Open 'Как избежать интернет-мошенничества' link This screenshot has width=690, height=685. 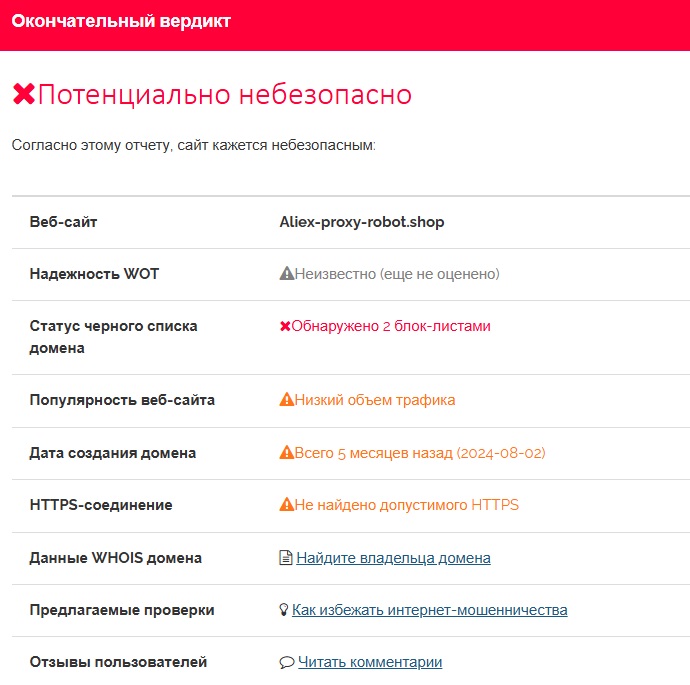[x=429, y=610]
